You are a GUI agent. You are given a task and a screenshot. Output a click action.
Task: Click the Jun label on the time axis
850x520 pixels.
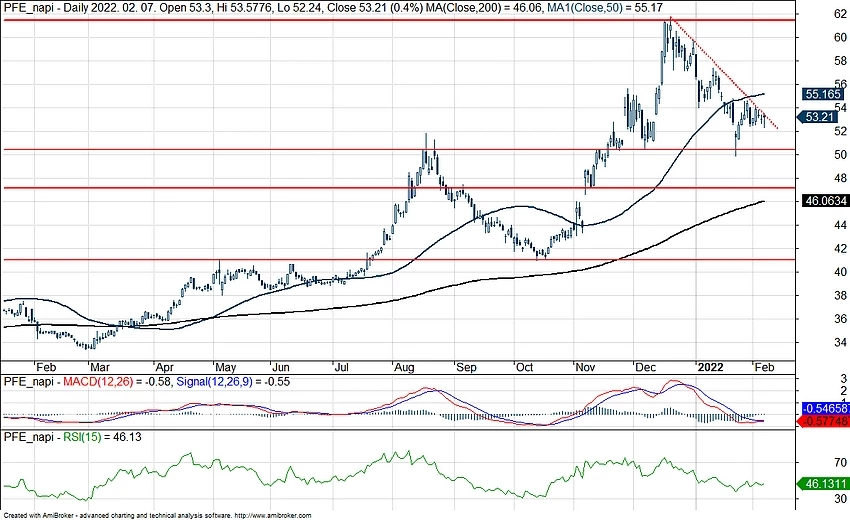point(281,368)
